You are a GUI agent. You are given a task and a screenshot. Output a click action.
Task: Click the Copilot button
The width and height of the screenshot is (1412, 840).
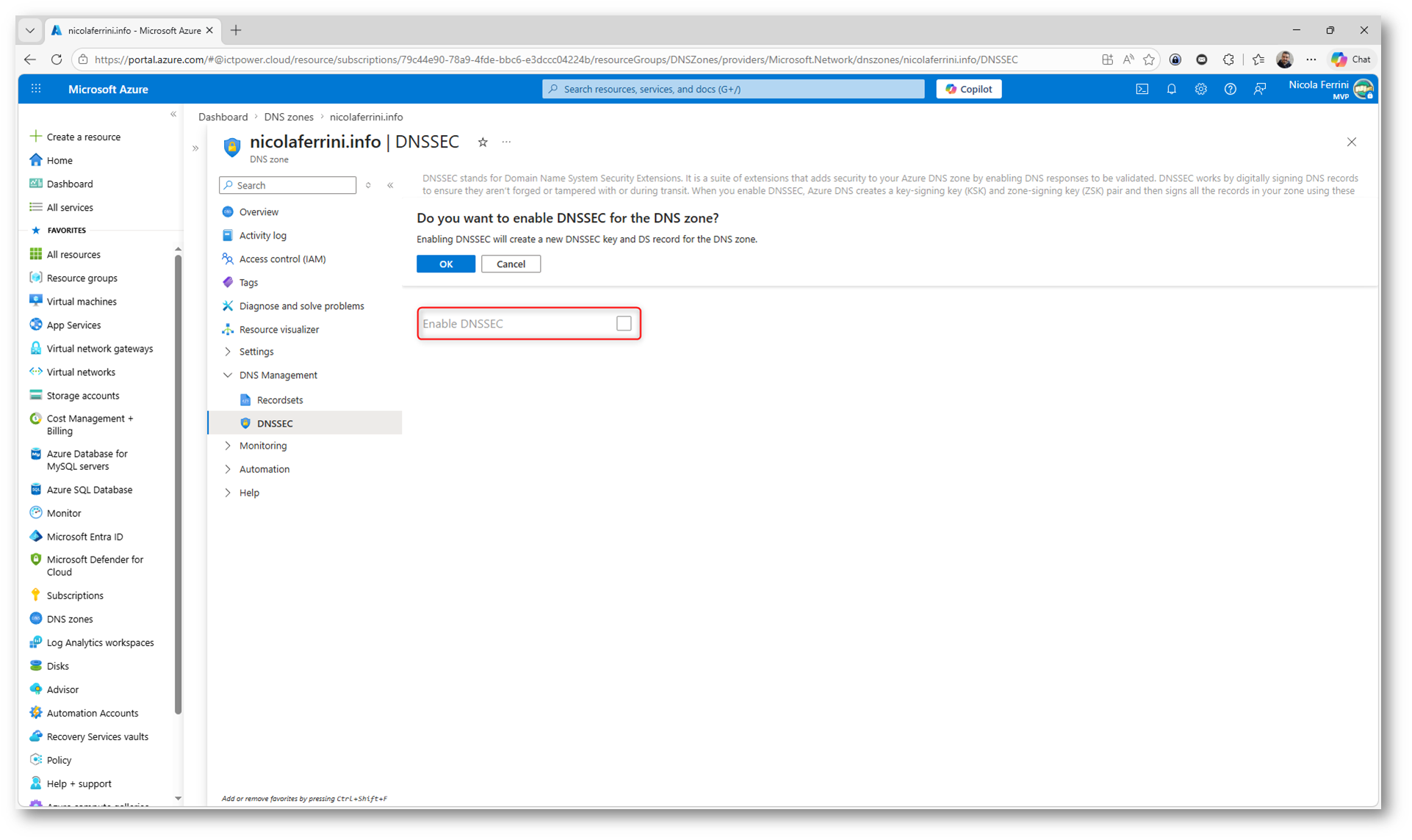(x=968, y=89)
